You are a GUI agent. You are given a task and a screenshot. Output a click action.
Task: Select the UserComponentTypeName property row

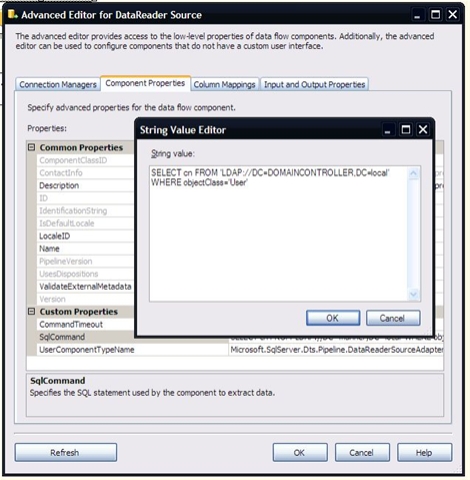click(235, 350)
